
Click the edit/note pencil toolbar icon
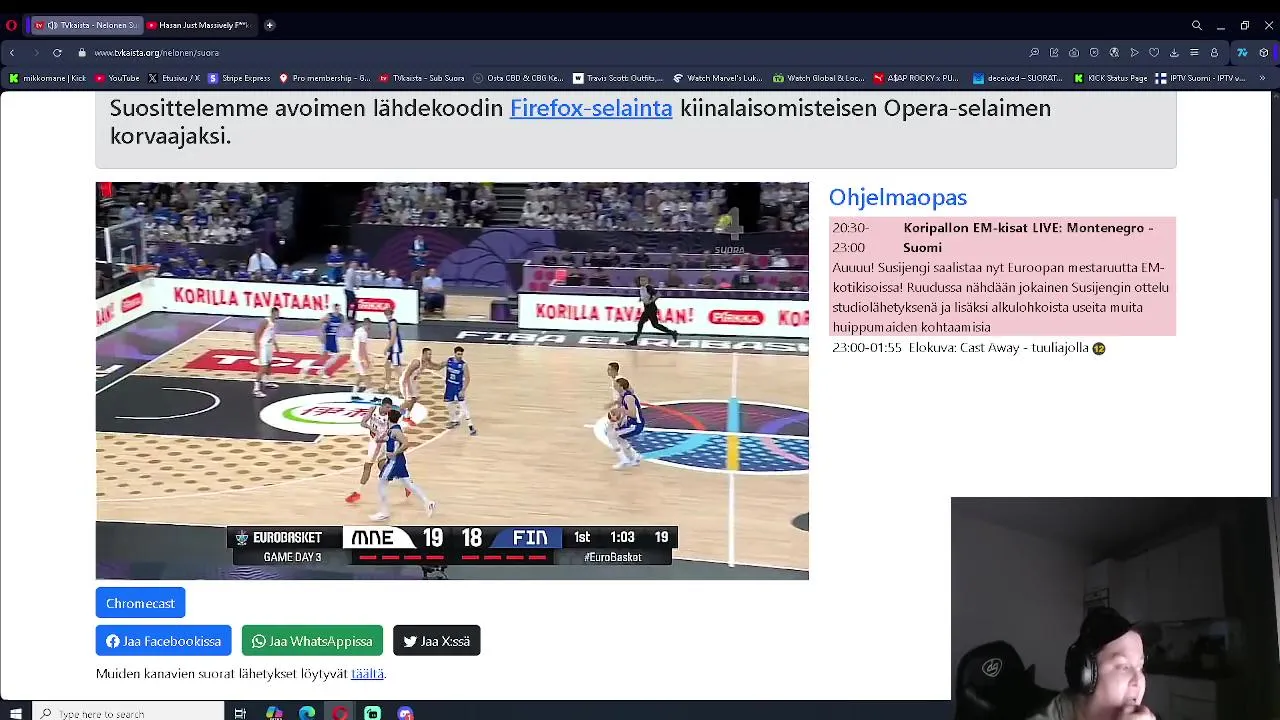[x=1054, y=52]
